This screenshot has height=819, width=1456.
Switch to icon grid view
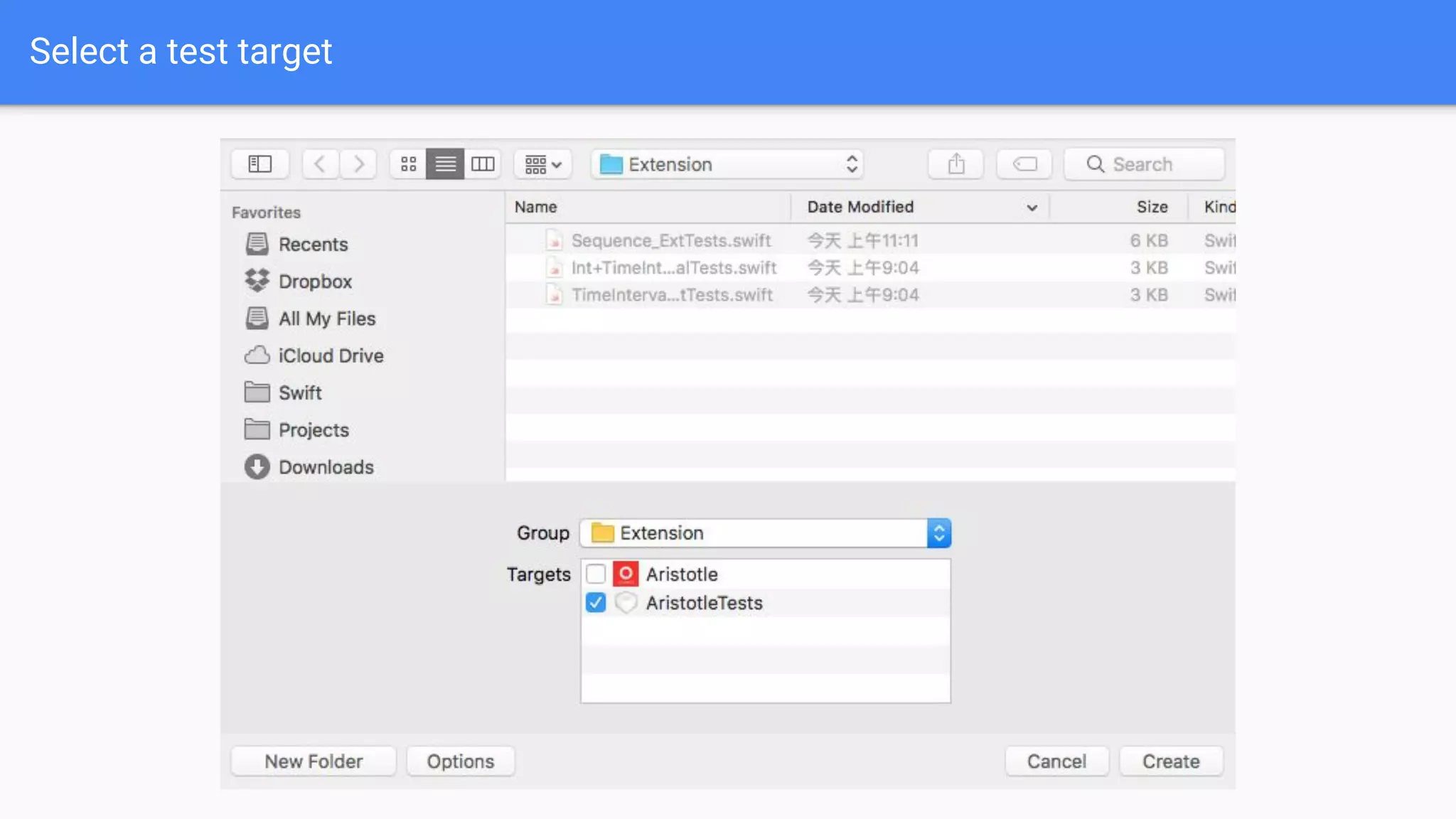tap(408, 164)
